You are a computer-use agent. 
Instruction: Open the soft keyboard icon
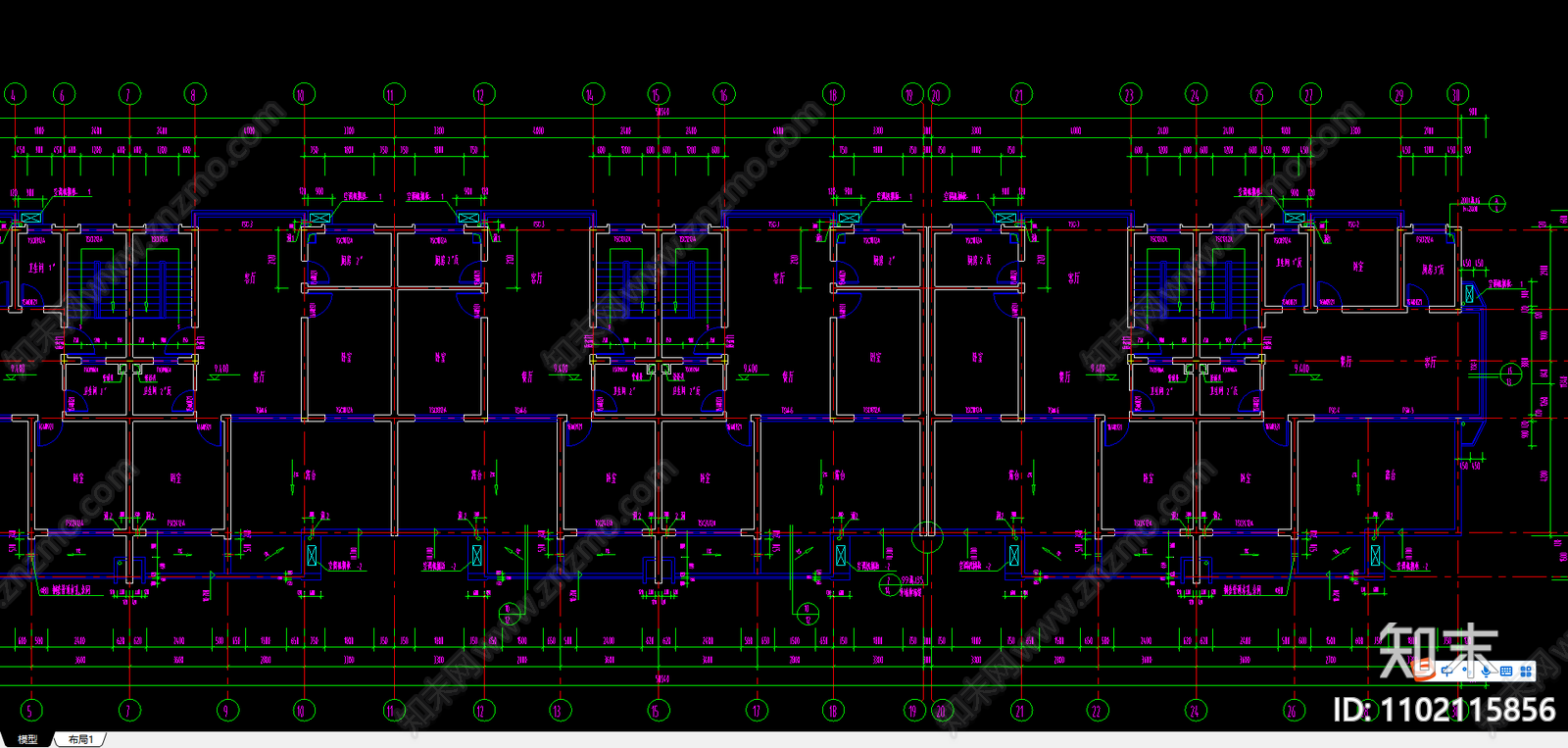[x=1506, y=671]
